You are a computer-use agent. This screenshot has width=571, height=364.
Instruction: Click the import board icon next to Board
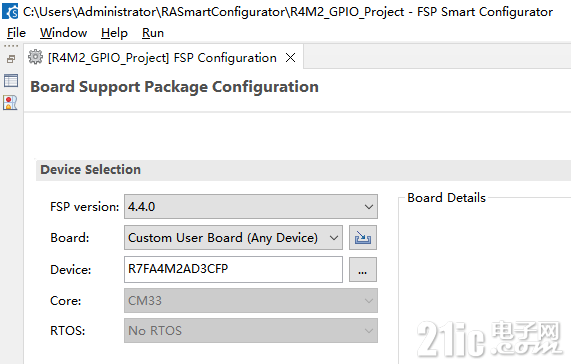click(x=363, y=238)
